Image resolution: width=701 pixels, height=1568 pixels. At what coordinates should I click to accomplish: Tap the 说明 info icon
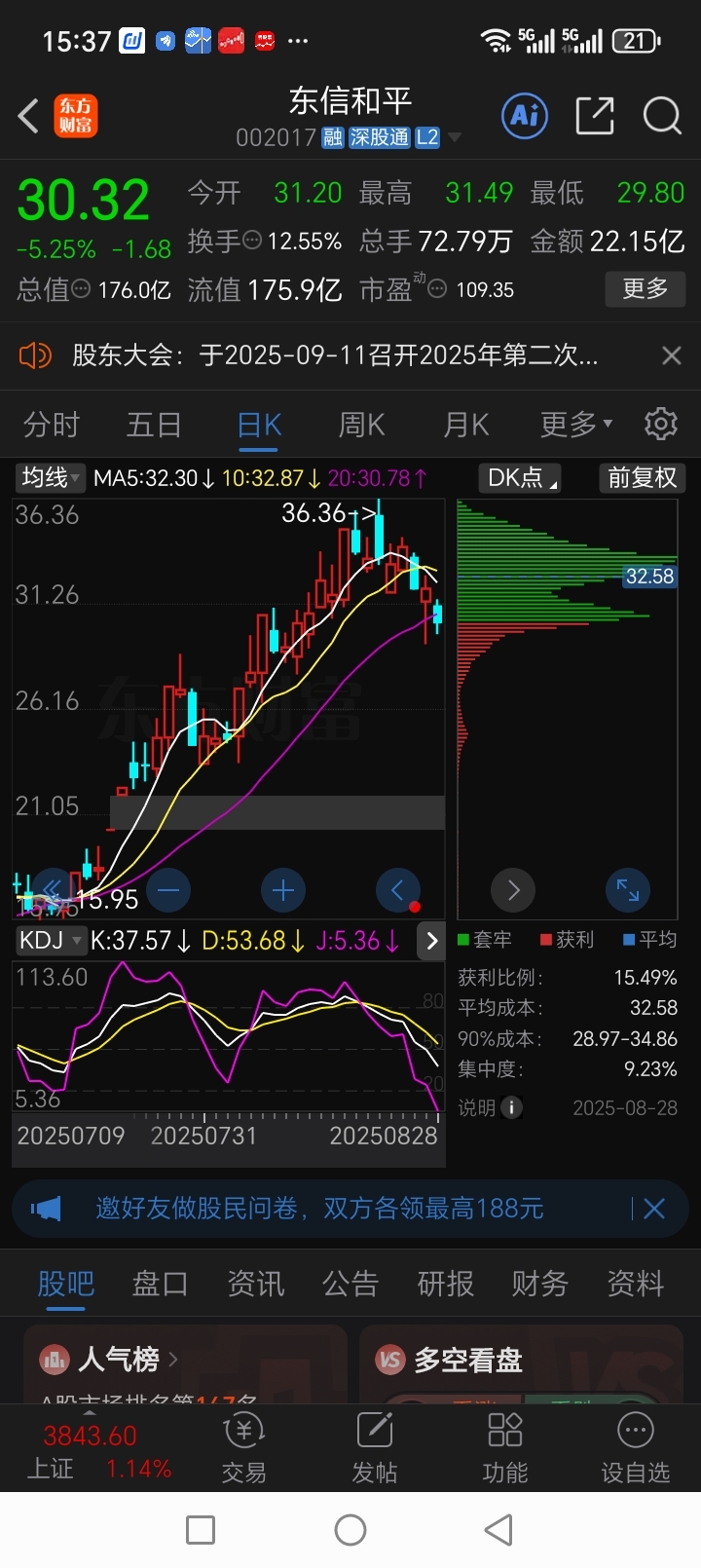511,1107
